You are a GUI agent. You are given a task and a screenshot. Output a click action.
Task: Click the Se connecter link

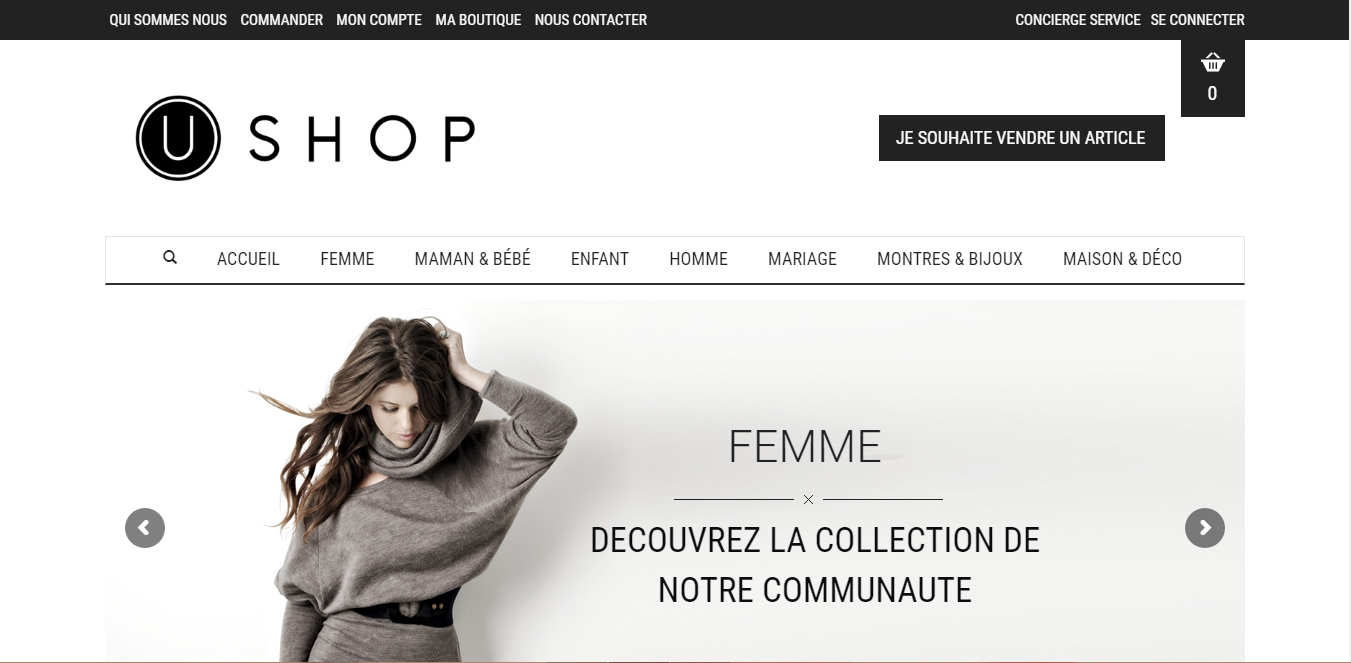pyautogui.click(x=1198, y=20)
